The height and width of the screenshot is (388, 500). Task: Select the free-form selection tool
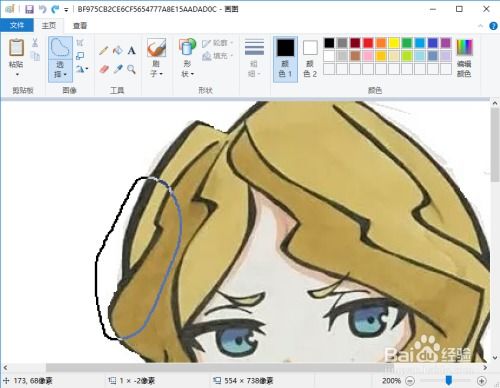(60, 48)
